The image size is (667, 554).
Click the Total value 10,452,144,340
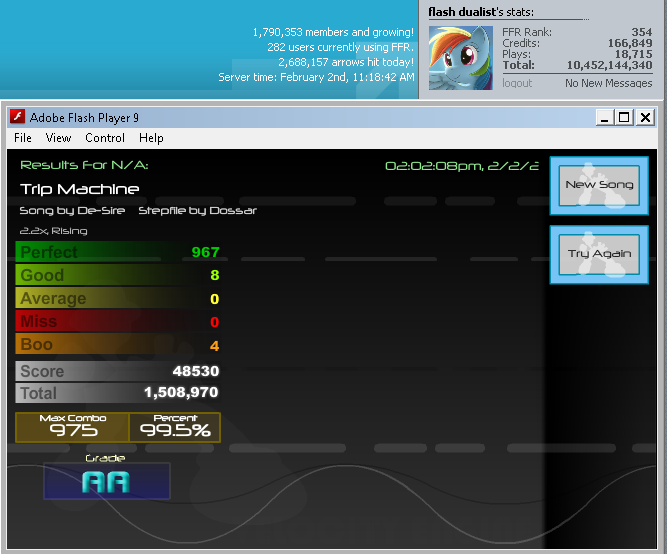click(x=609, y=65)
